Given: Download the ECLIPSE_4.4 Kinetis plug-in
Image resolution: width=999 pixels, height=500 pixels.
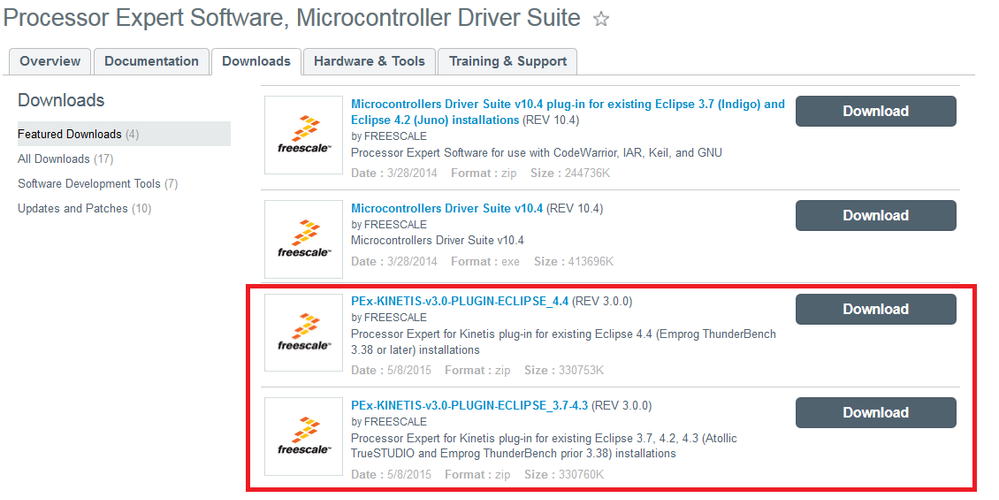Looking at the screenshot, I should [875, 309].
